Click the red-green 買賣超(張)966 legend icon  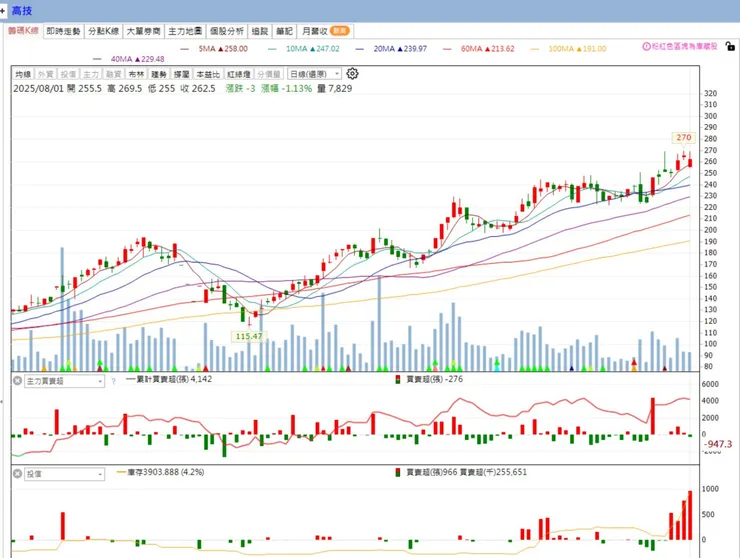click(398, 472)
